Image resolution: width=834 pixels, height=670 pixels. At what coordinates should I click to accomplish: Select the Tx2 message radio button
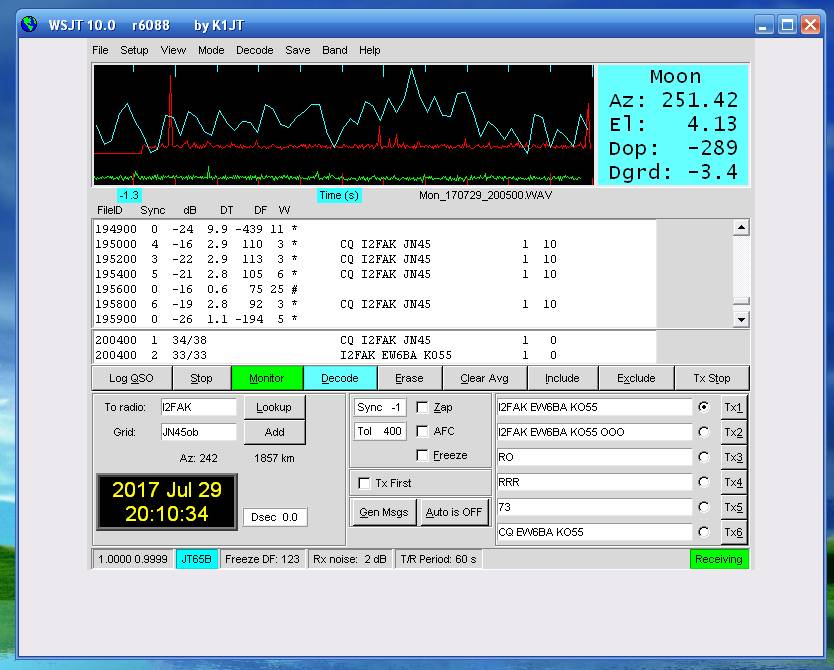[x=705, y=432]
